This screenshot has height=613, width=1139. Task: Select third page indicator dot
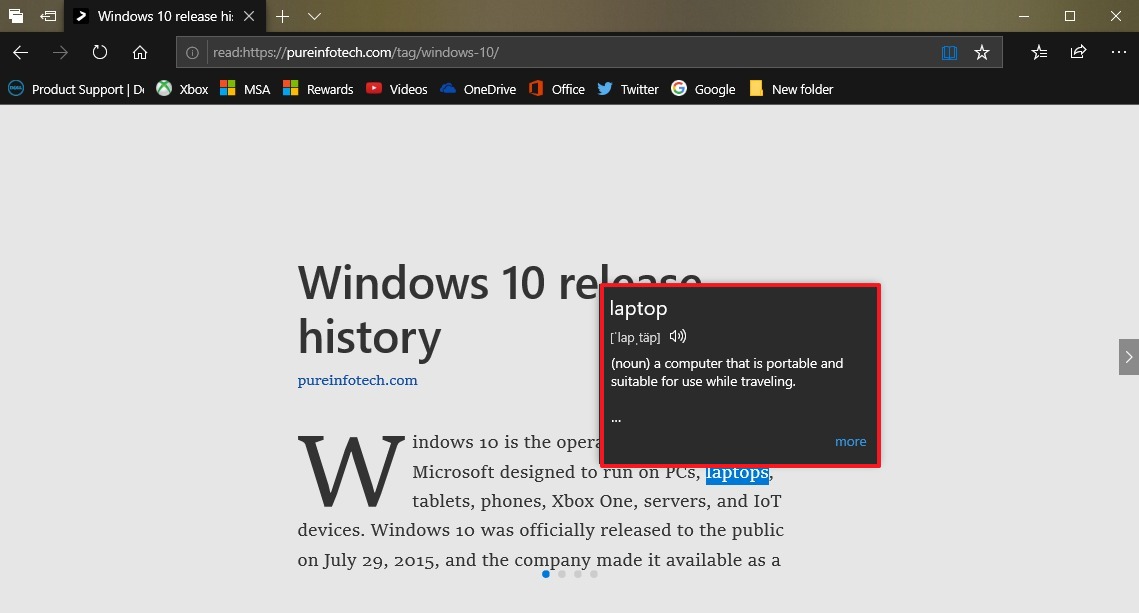click(x=577, y=574)
